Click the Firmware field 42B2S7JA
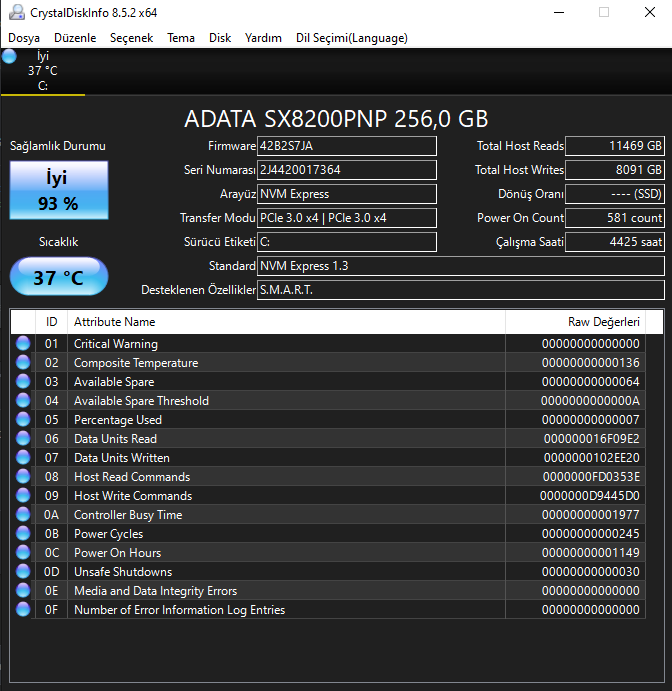Viewport: 672px width, 691px height. click(x=347, y=146)
